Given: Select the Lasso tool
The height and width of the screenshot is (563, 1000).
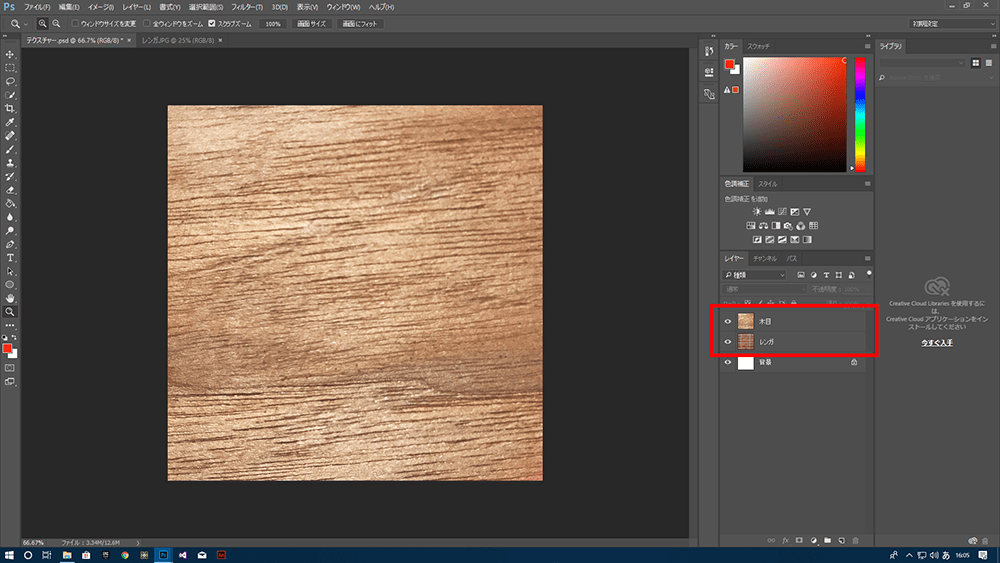Looking at the screenshot, I should (10, 81).
